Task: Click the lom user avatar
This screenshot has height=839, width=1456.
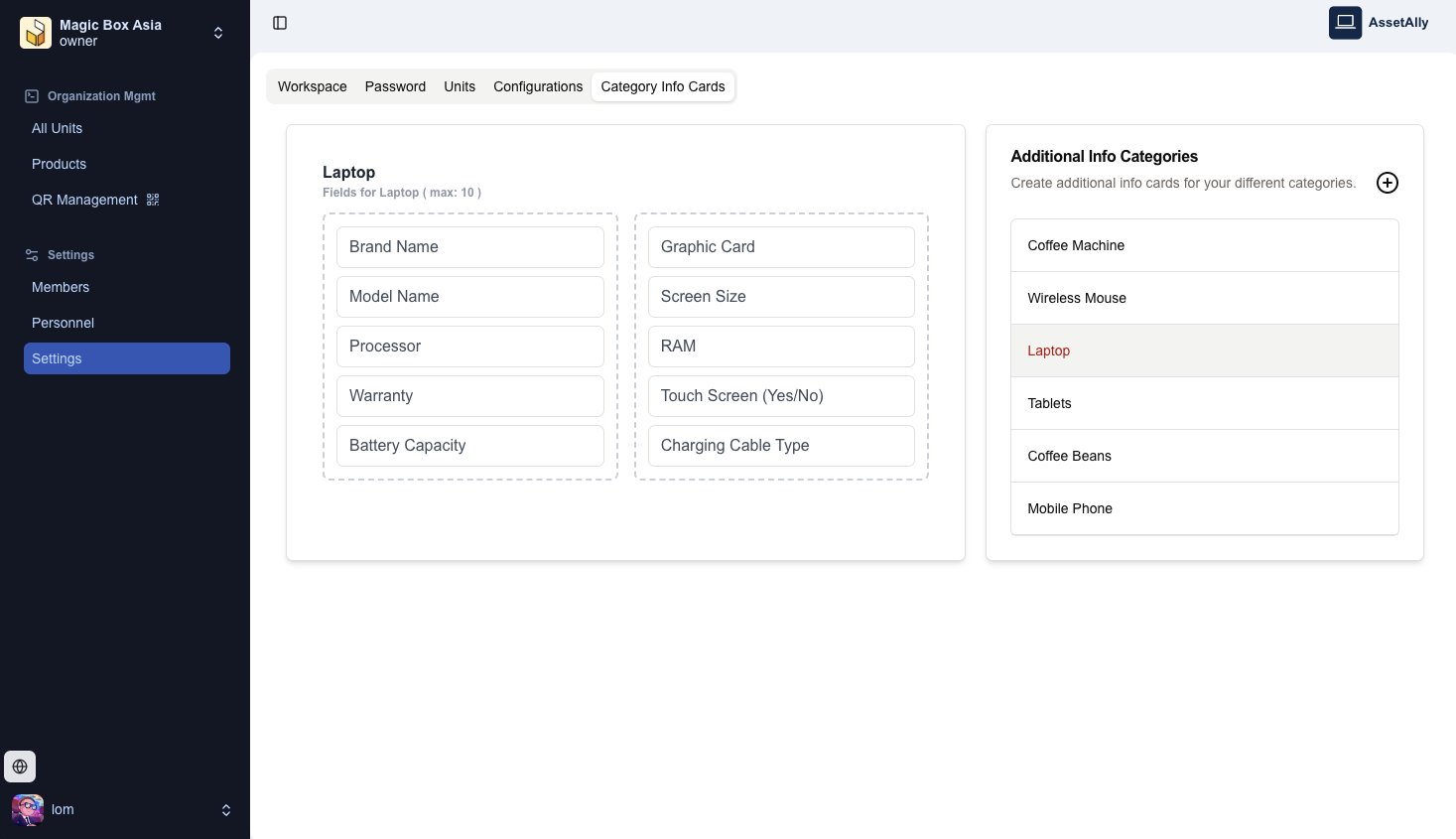Action: pos(28,810)
